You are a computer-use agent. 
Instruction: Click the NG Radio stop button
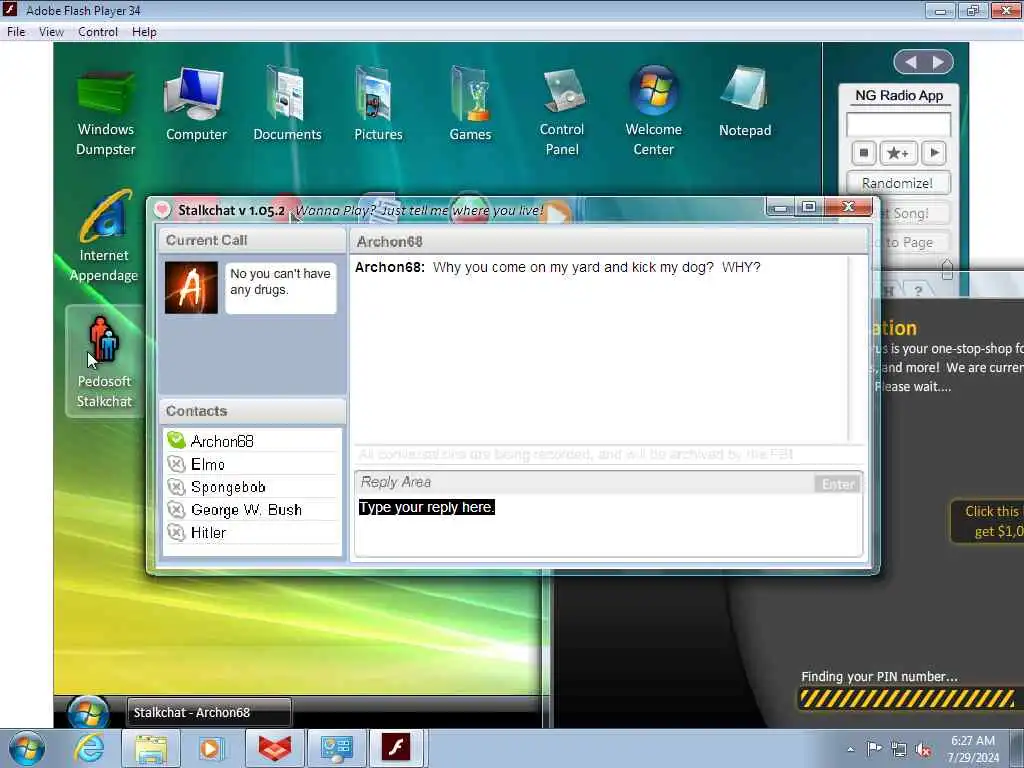863,153
